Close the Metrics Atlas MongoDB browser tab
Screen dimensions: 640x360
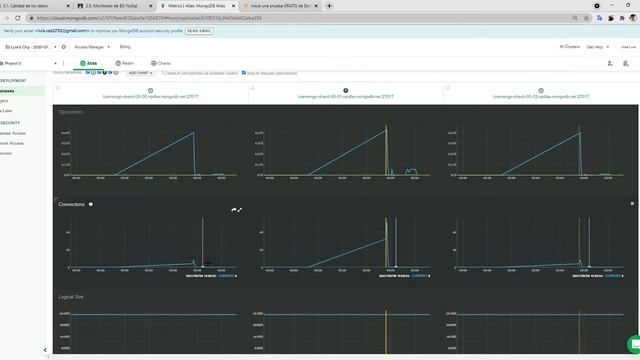[x=233, y=6]
